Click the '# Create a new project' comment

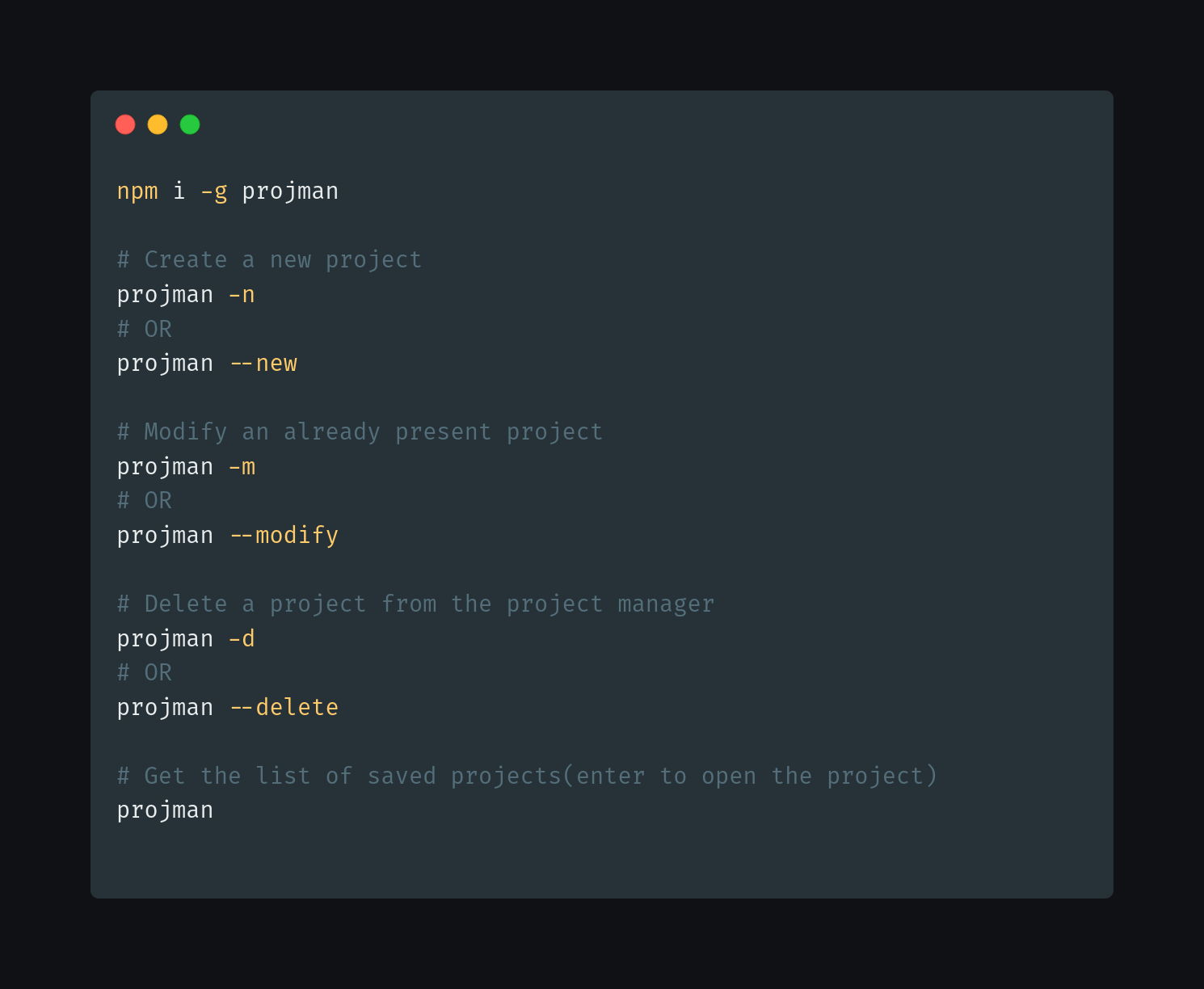coord(269,260)
